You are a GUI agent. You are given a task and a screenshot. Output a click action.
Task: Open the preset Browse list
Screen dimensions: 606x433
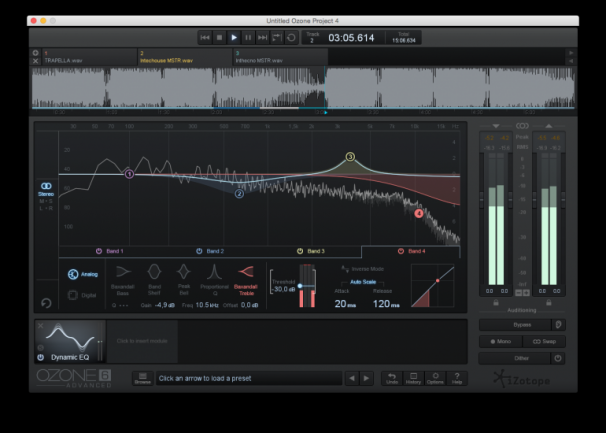click(142, 378)
